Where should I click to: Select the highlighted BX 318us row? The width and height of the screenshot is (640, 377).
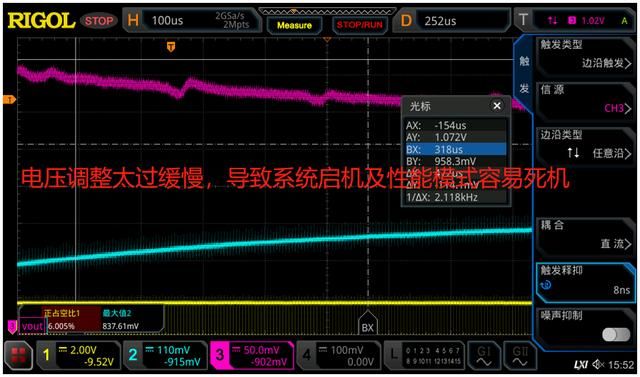click(x=456, y=149)
